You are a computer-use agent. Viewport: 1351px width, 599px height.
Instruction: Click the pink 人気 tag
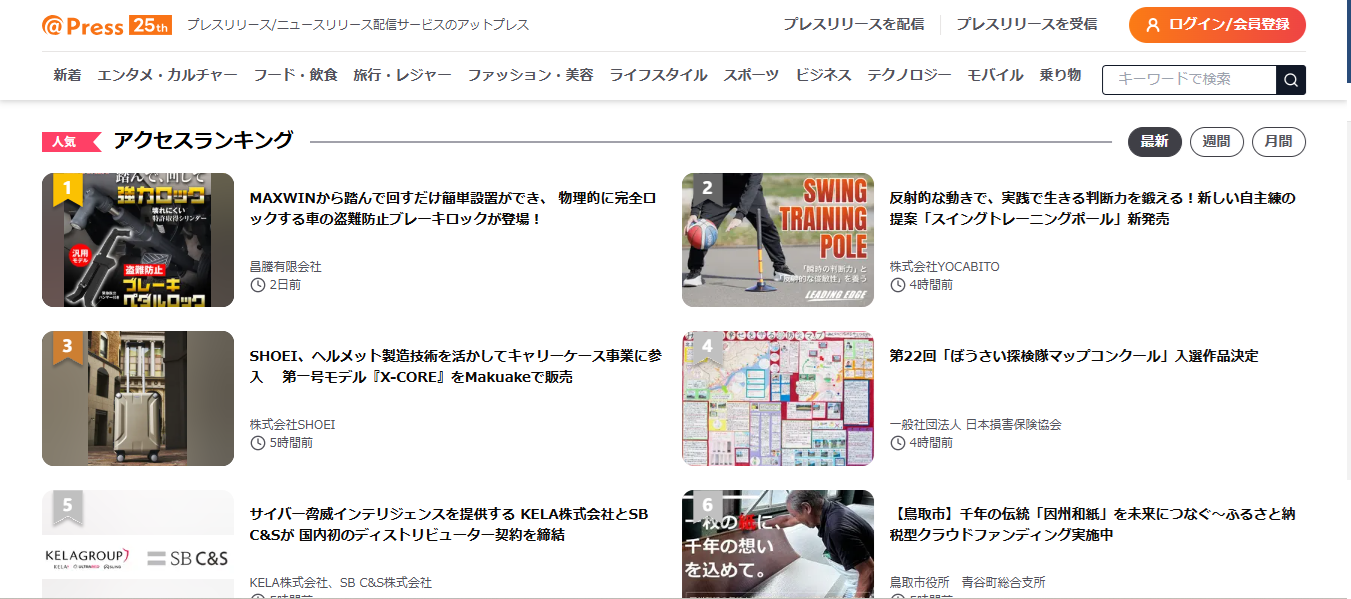tap(71, 142)
